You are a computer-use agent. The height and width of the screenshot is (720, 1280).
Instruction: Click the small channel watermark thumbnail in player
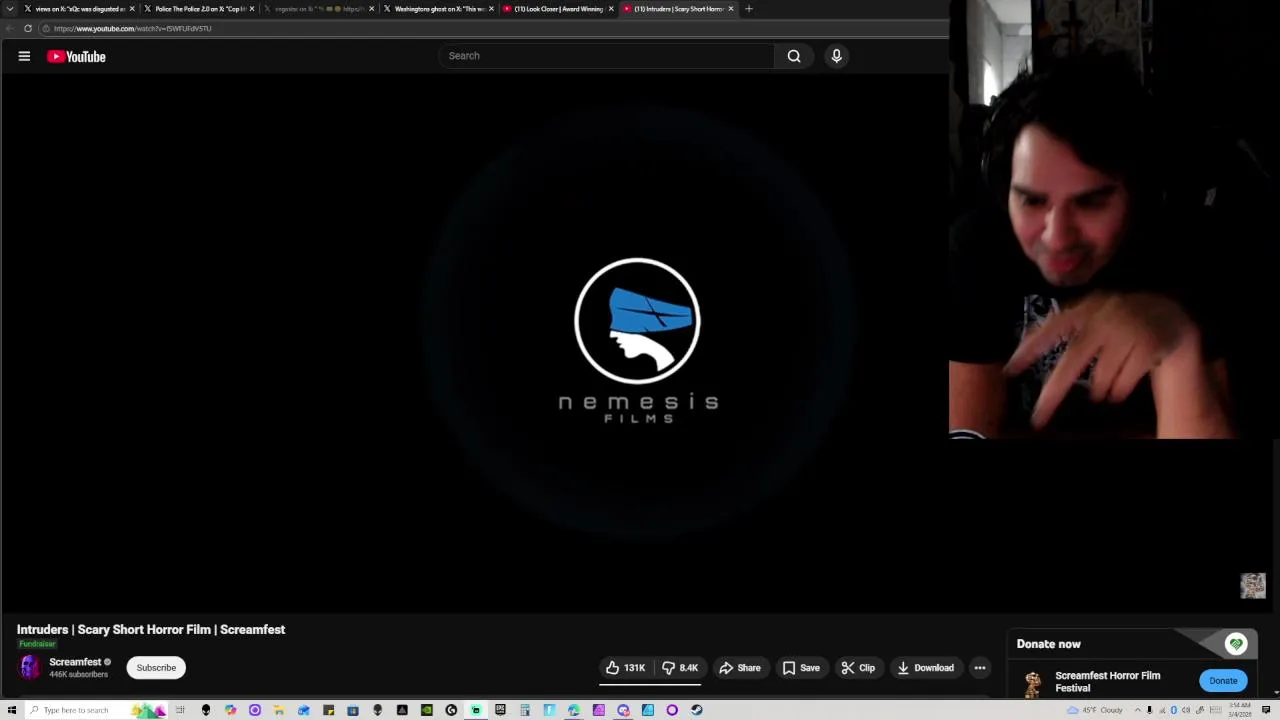(1253, 585)
